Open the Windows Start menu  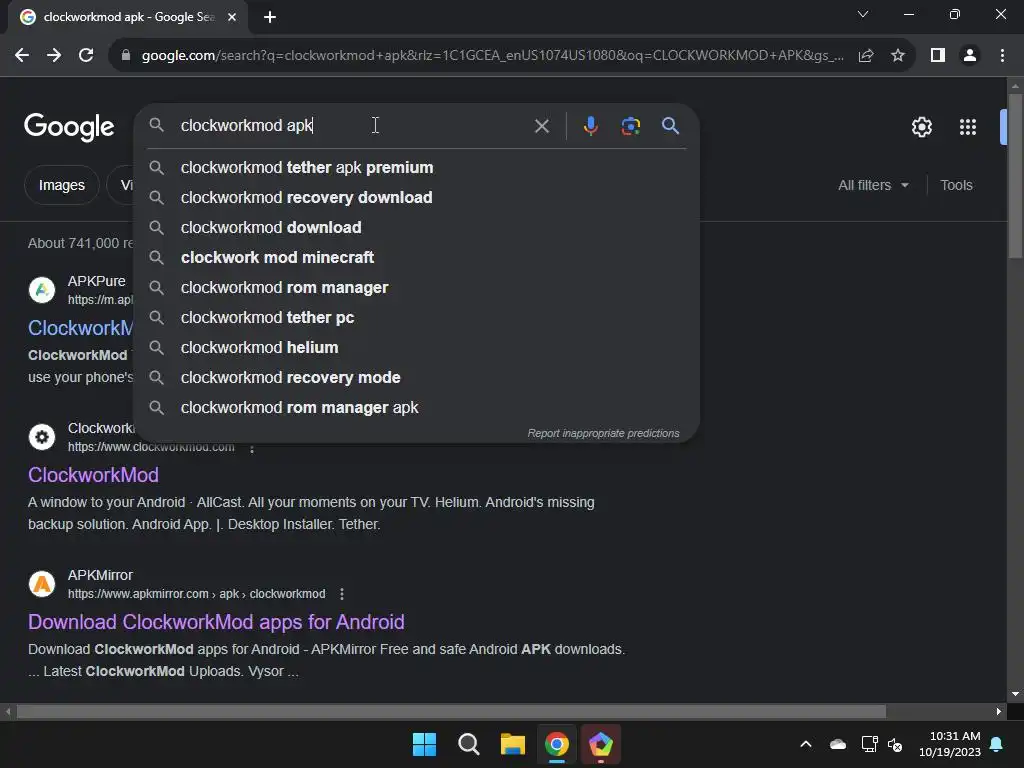click(x=424, y=744)
